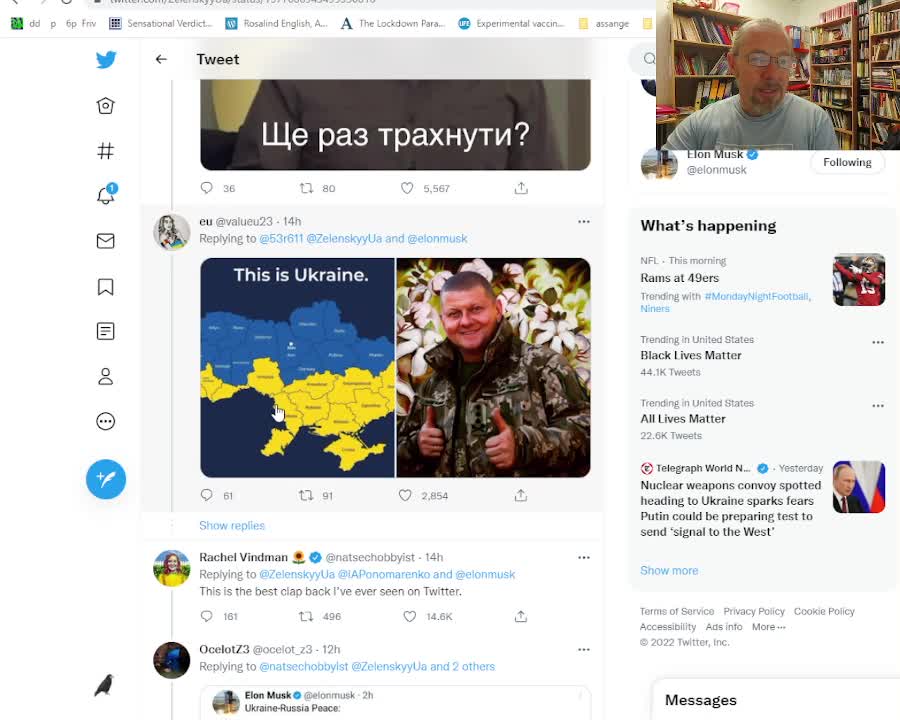900x720 pixels.
Task: Open Cookie Policy link
Action: (824, 611)
